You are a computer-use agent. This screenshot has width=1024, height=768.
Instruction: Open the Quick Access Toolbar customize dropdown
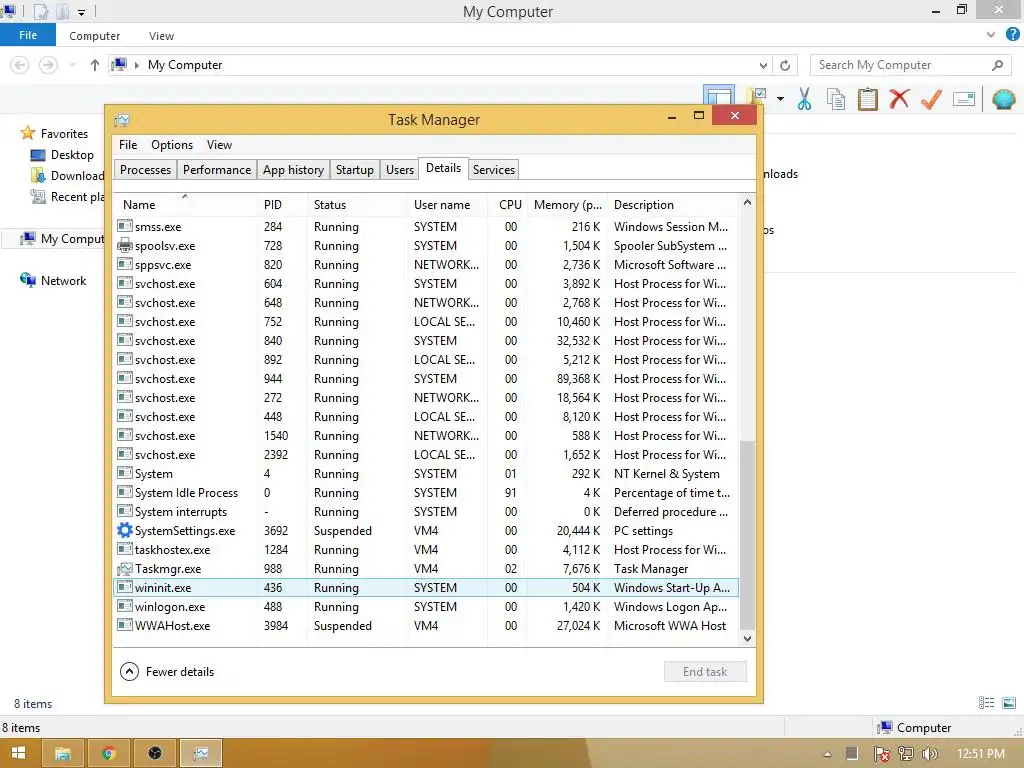(x=82, y=12)
